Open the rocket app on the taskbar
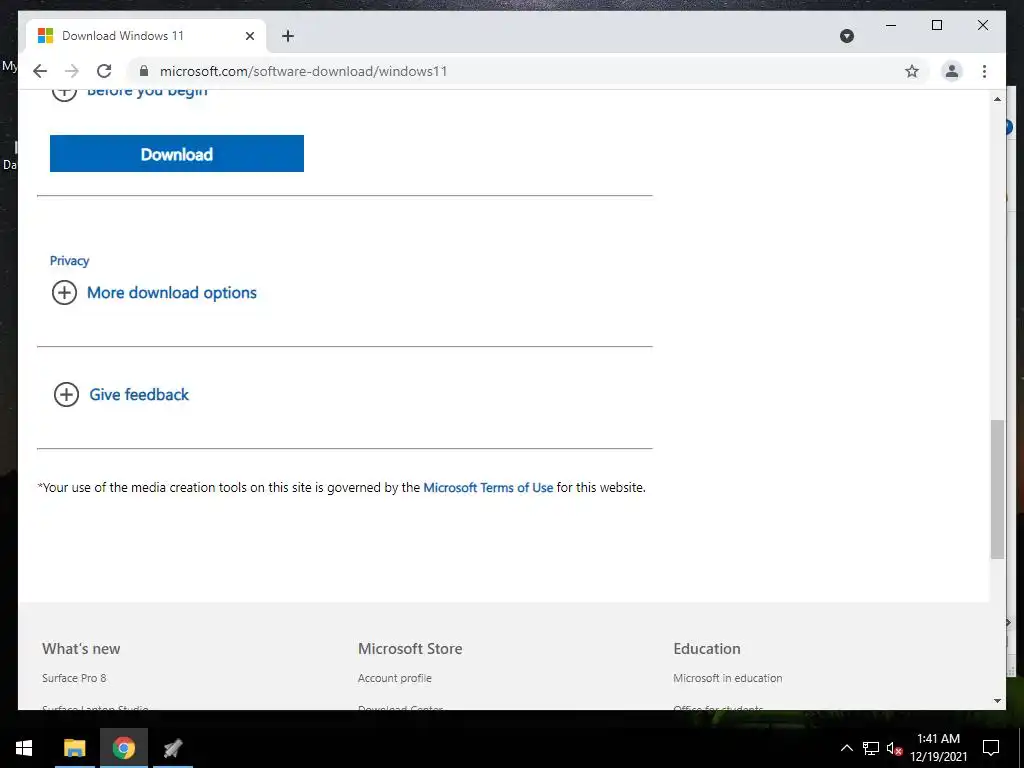 [172, 748]
